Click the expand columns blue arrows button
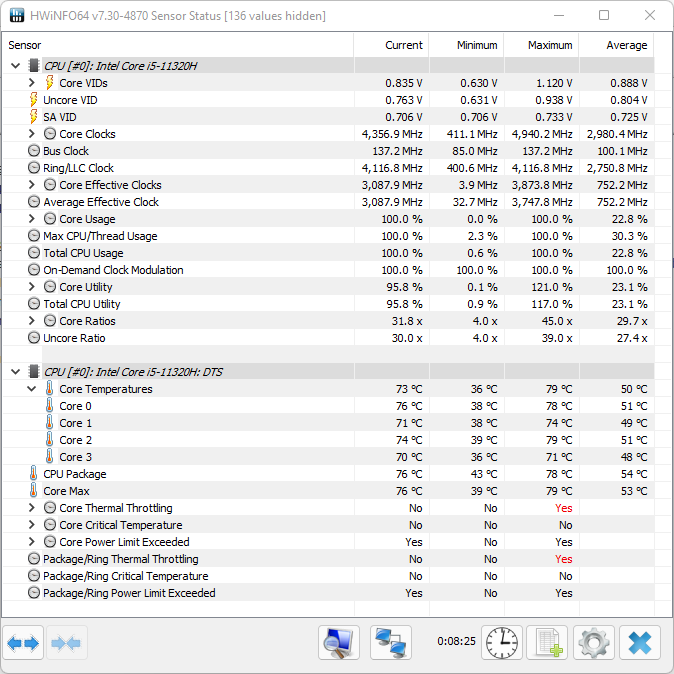This screenshot has width=674, height=674. click(x=23, y=643)
